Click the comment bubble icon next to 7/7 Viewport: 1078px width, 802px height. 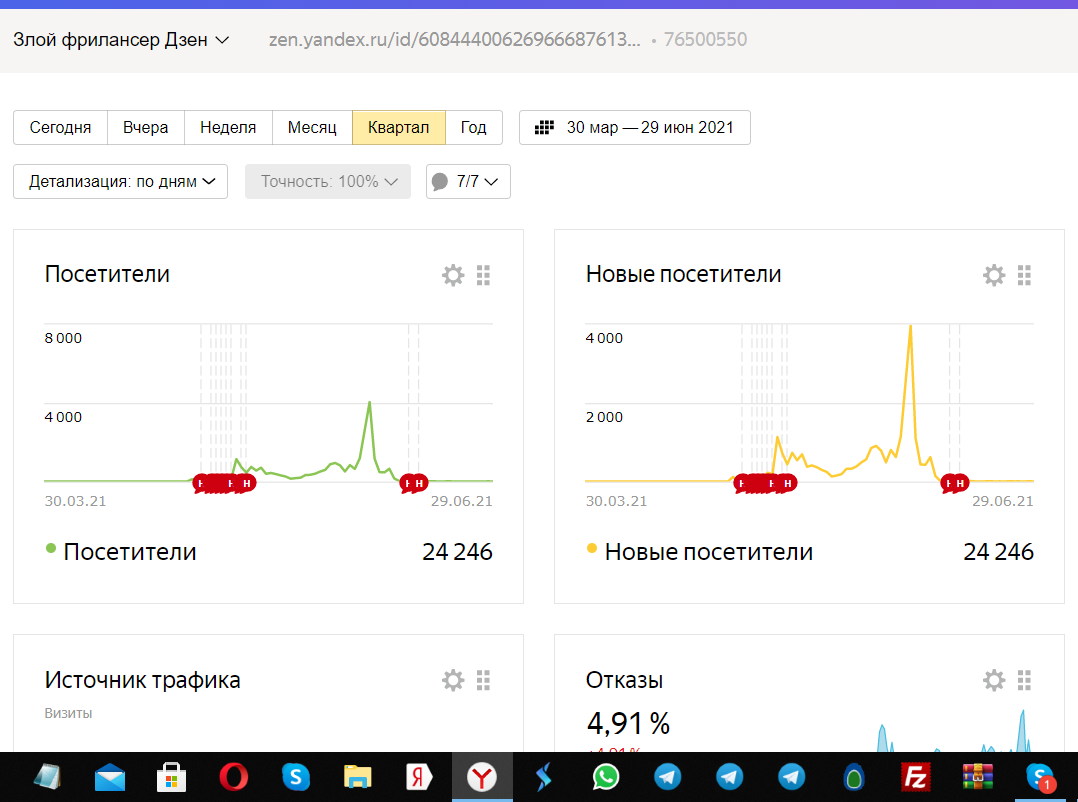(439, 181)
